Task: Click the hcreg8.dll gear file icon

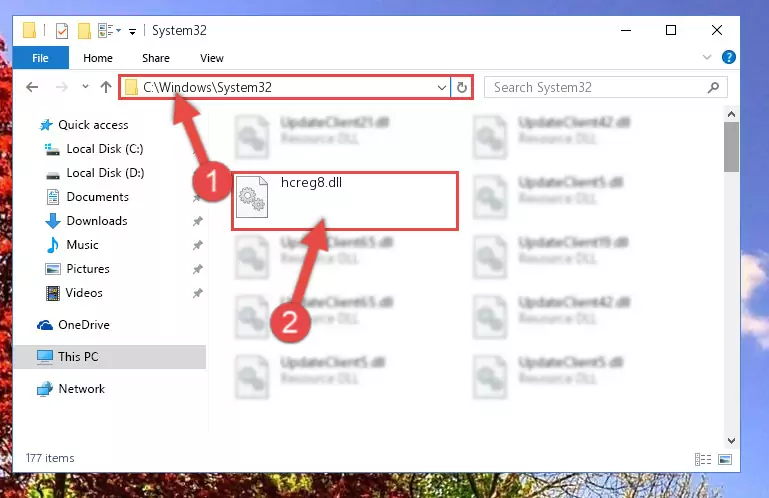Action: (x=252, y=197)
